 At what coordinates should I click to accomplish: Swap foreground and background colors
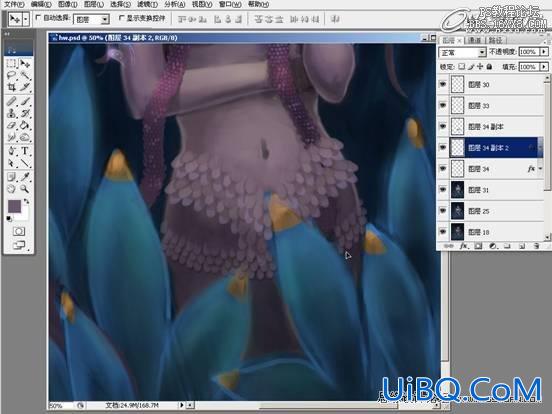coord(26,201)
